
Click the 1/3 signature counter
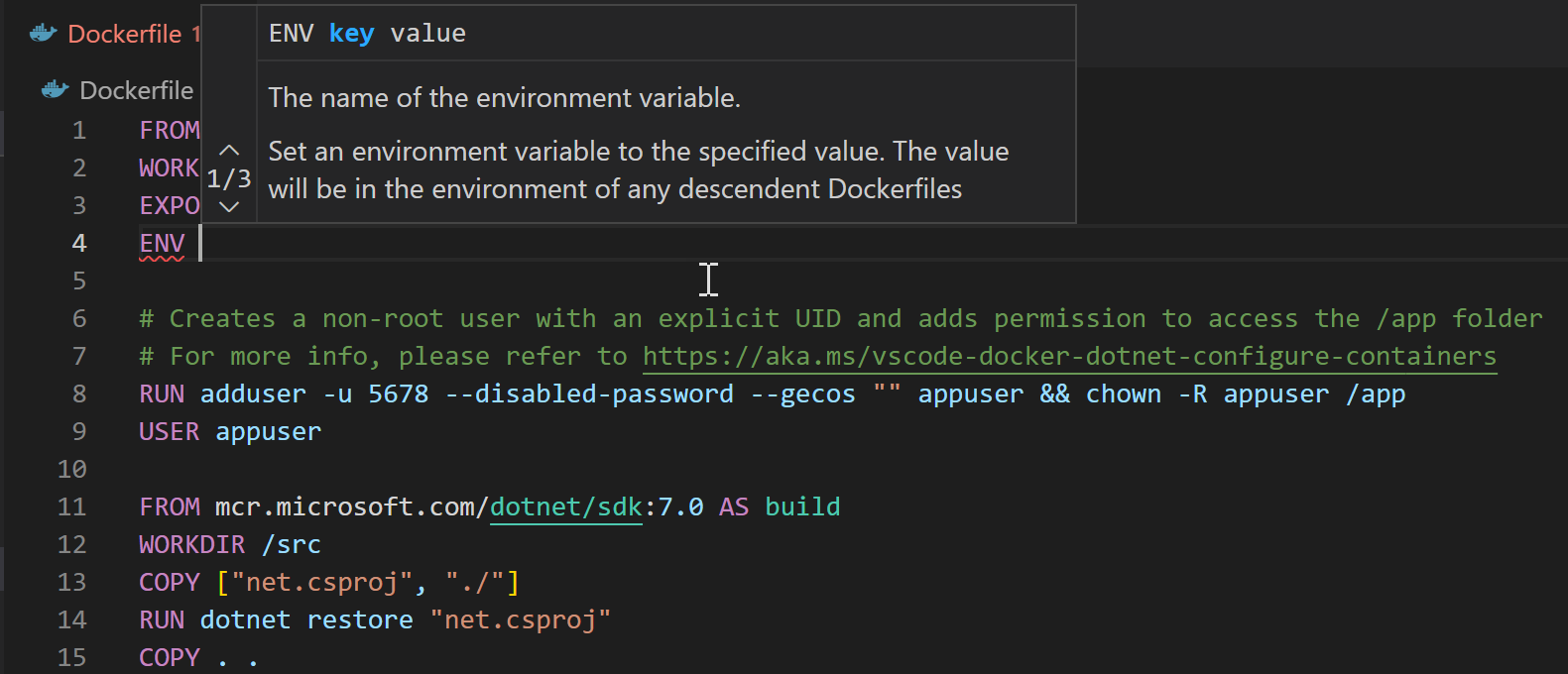pyautogui.click(x=229, y=179)
